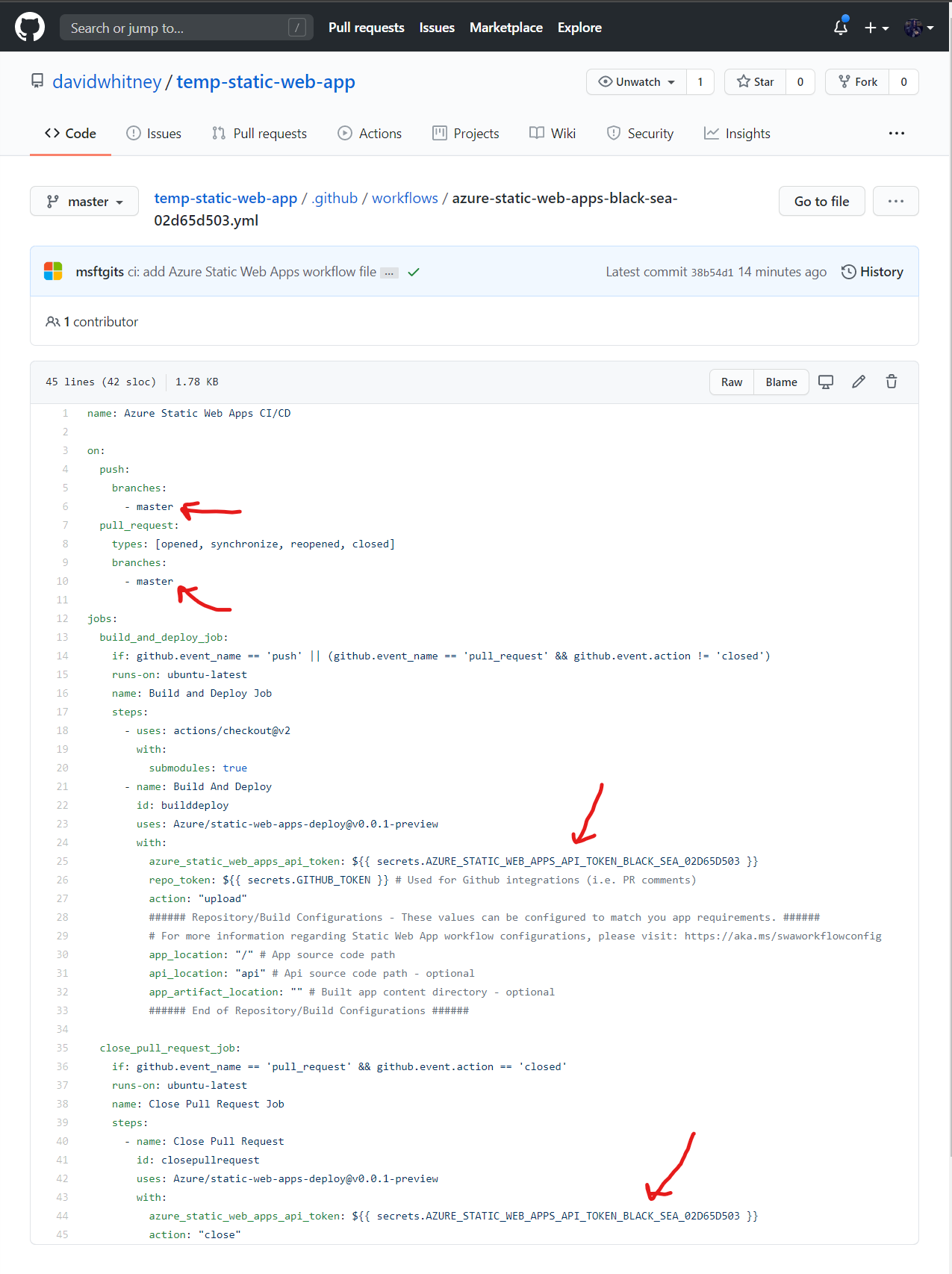
Task: Edit this file with pencil icon
Action: coord(859,382)
